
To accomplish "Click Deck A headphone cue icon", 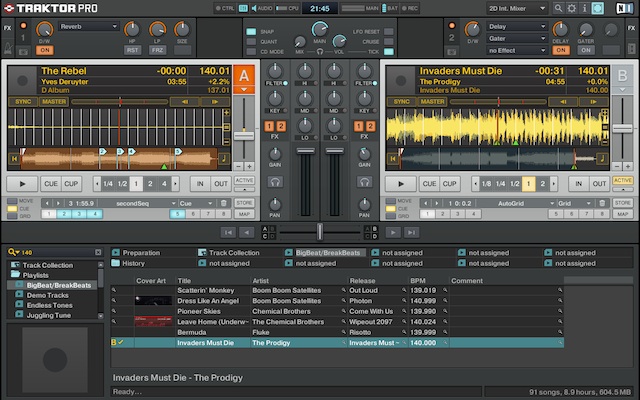I will 275,182.
